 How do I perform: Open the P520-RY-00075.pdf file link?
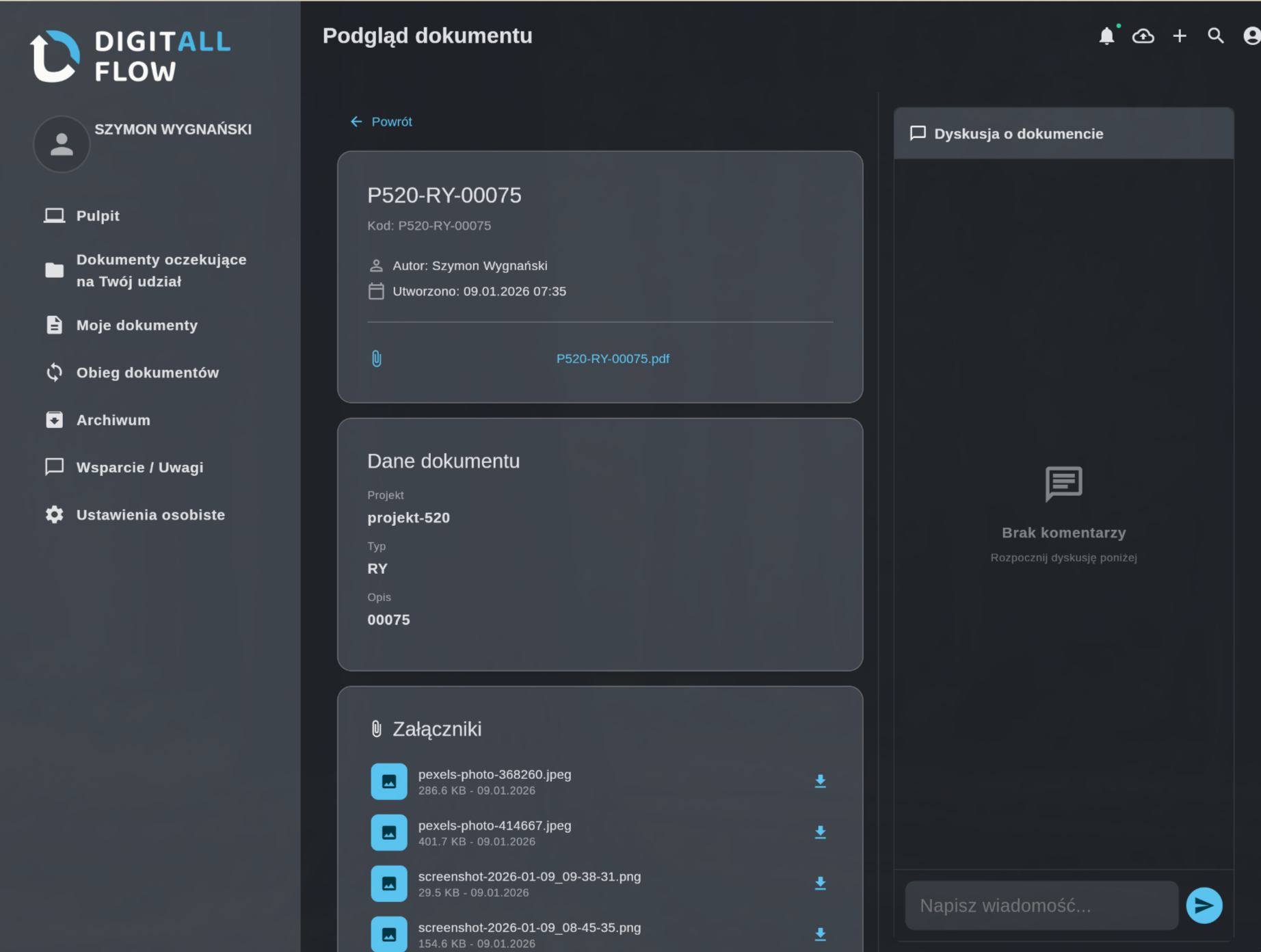tap(612, 359)
